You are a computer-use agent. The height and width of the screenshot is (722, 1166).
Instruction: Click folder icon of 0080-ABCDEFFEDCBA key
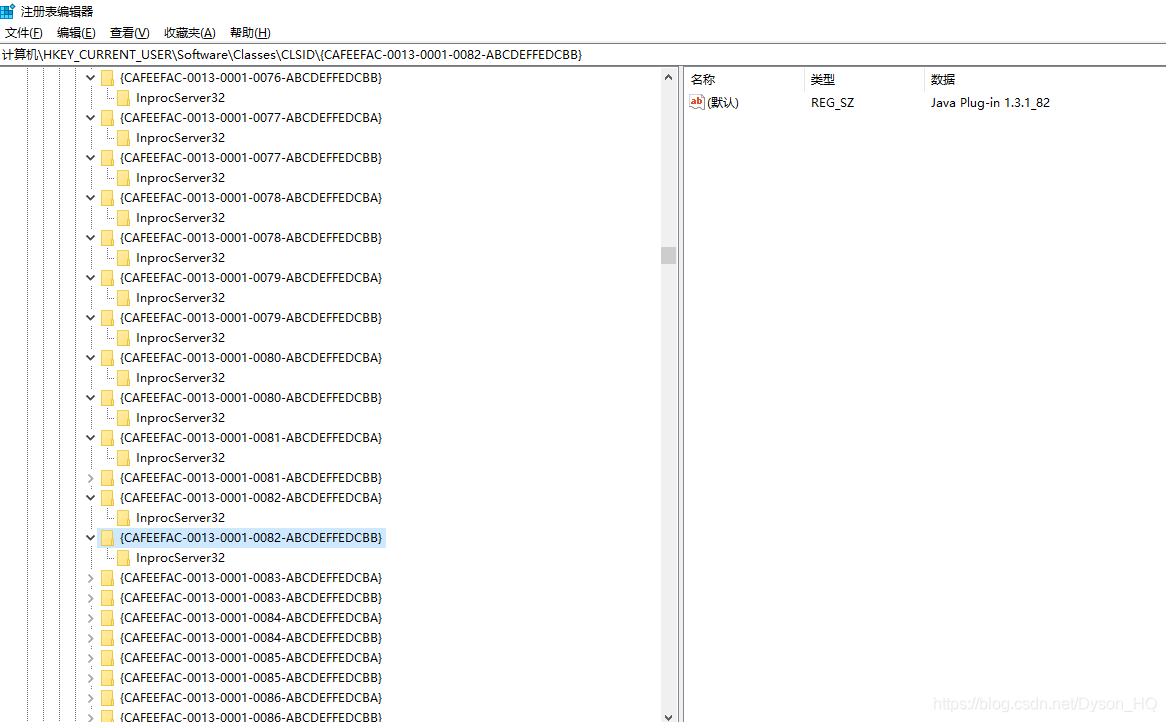pyautogui.click(x=107, y=358)
